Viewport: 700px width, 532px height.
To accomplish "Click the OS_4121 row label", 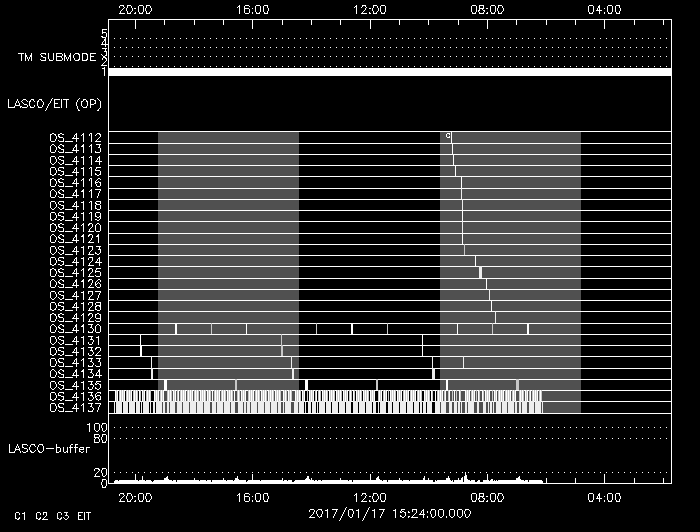I will (x=75, y=239).
